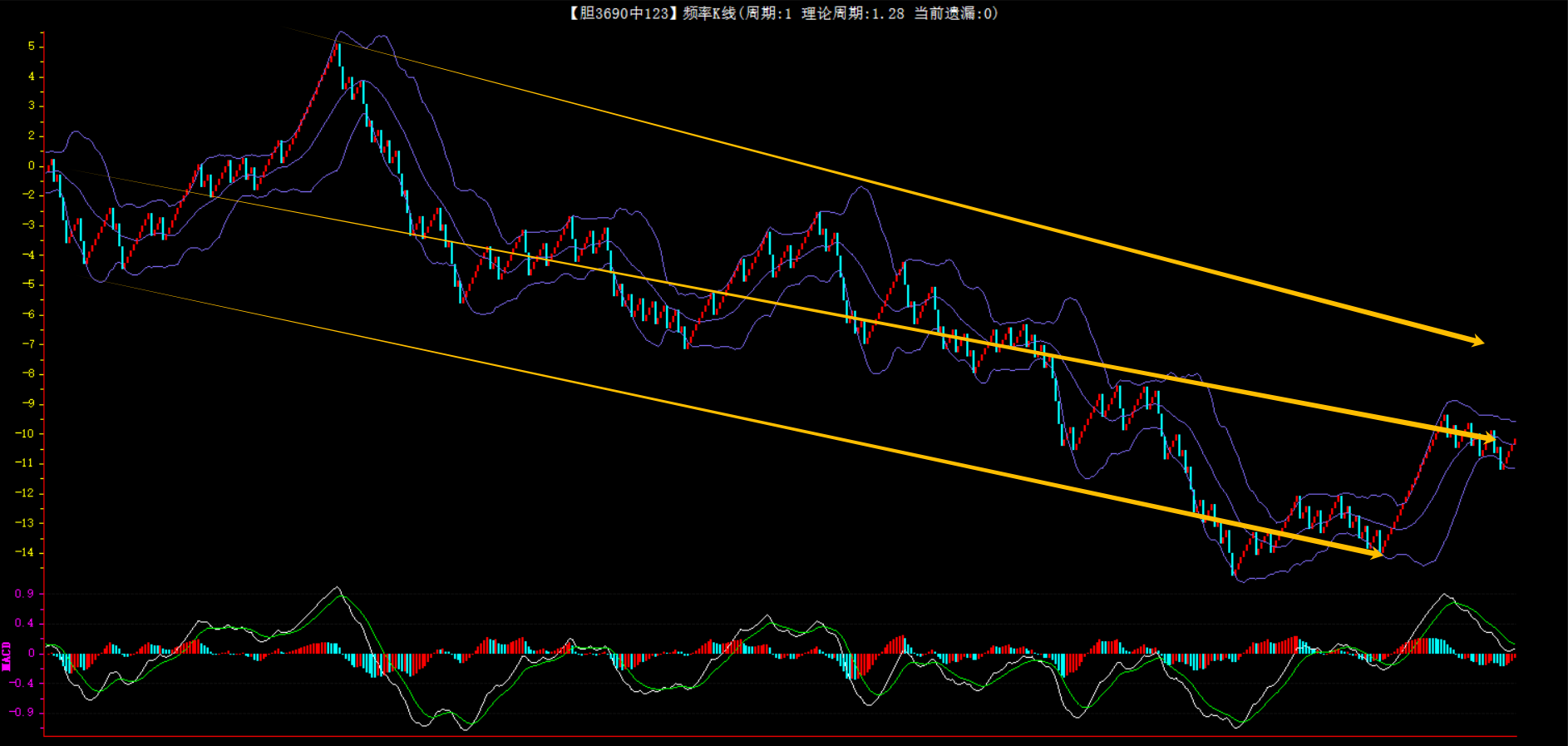Click the 频率K线 chart name in title
Viewport: 1568px width, 746px height.
point(709,13)
